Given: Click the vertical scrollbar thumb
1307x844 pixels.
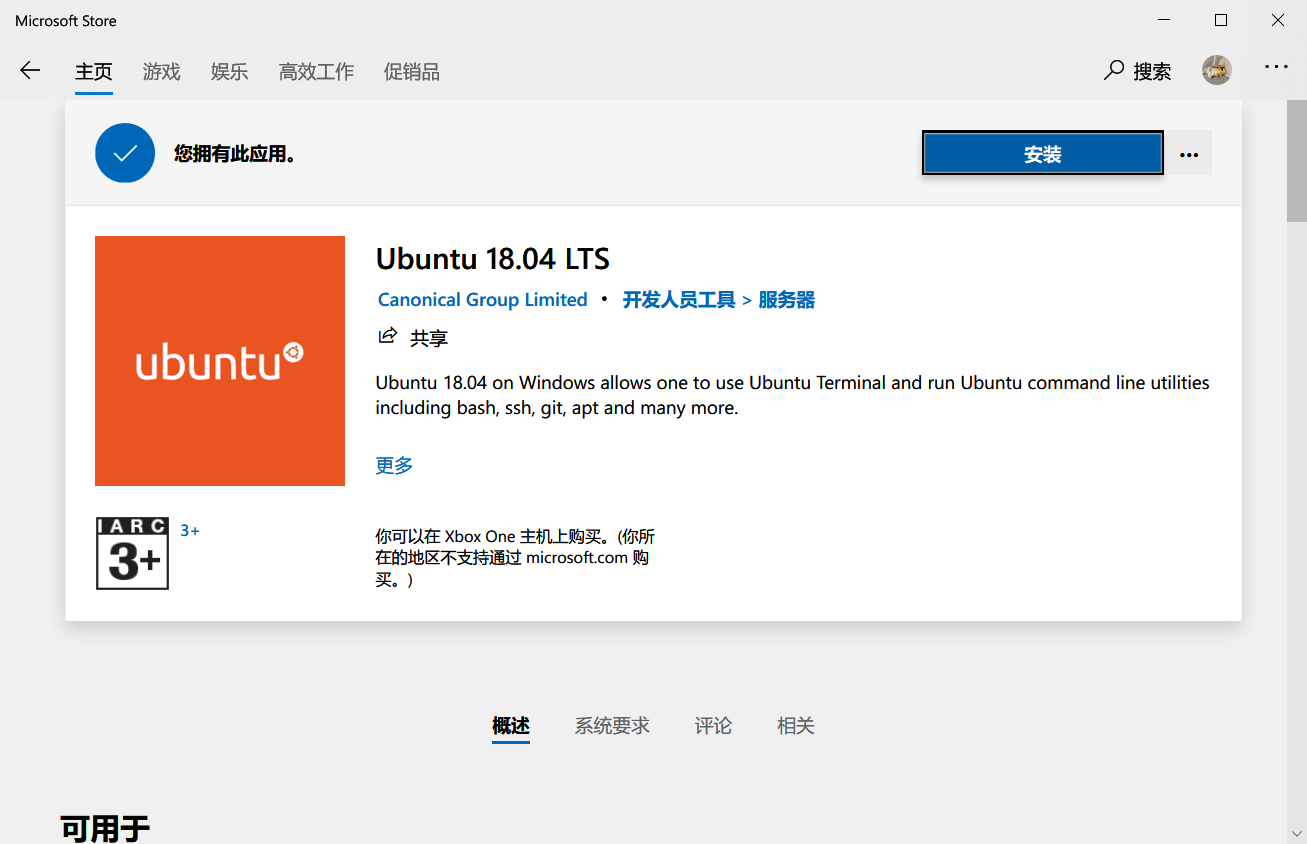Looking at the screenshot, I should pos(1296,160).
